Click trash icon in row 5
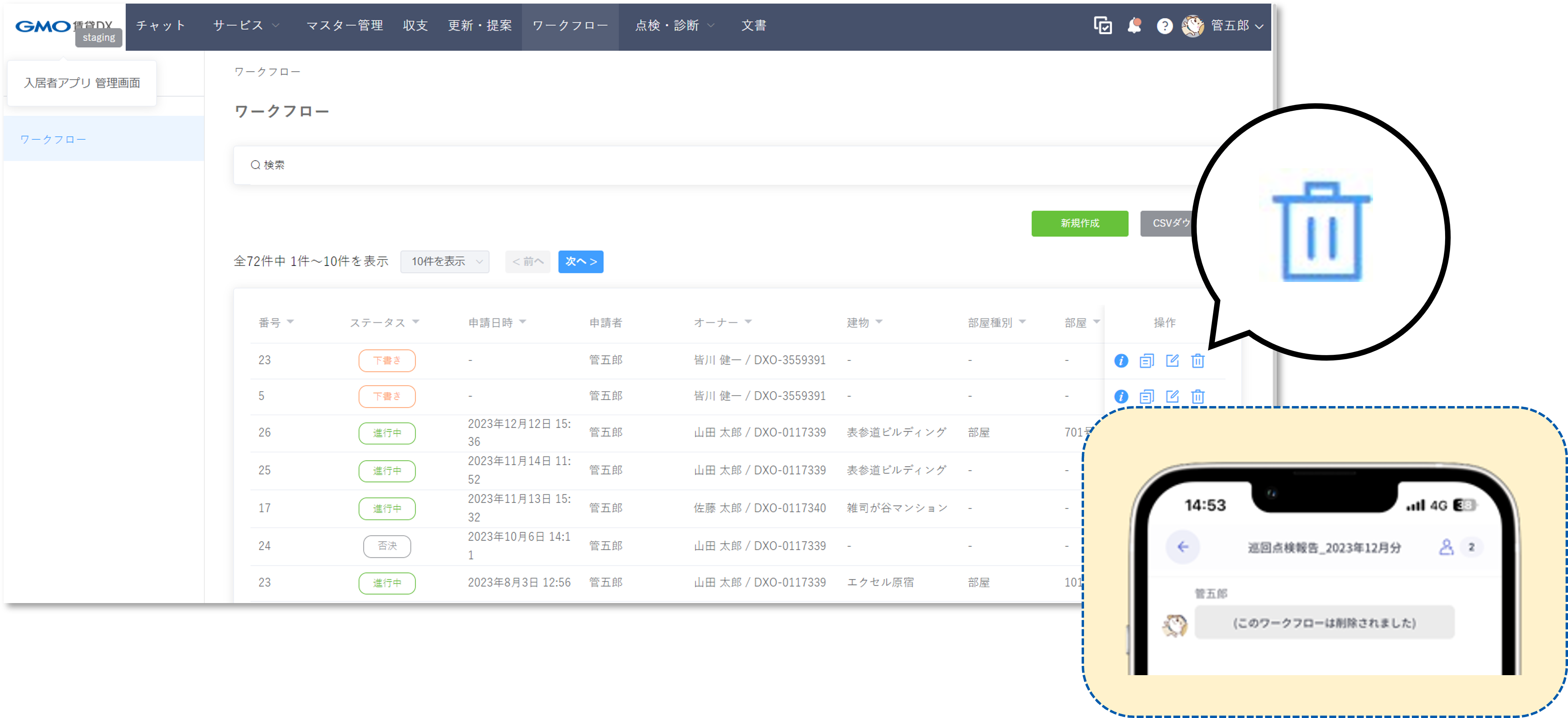The height and width of the screenshot is (718, 1568). (1197, 396)
